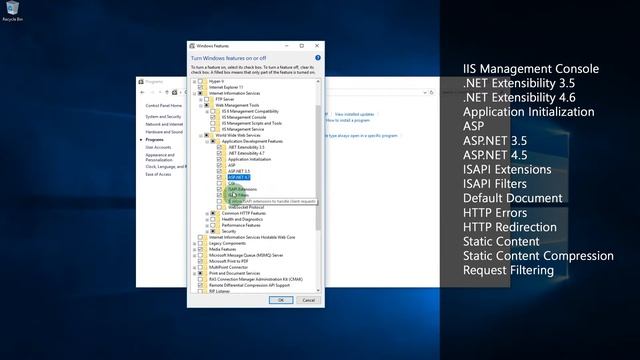Image resolution: width=640 pixels, height=360 pixels.
Task: Open Network and Internet in Programs sidebar
Action: point(164,124)
